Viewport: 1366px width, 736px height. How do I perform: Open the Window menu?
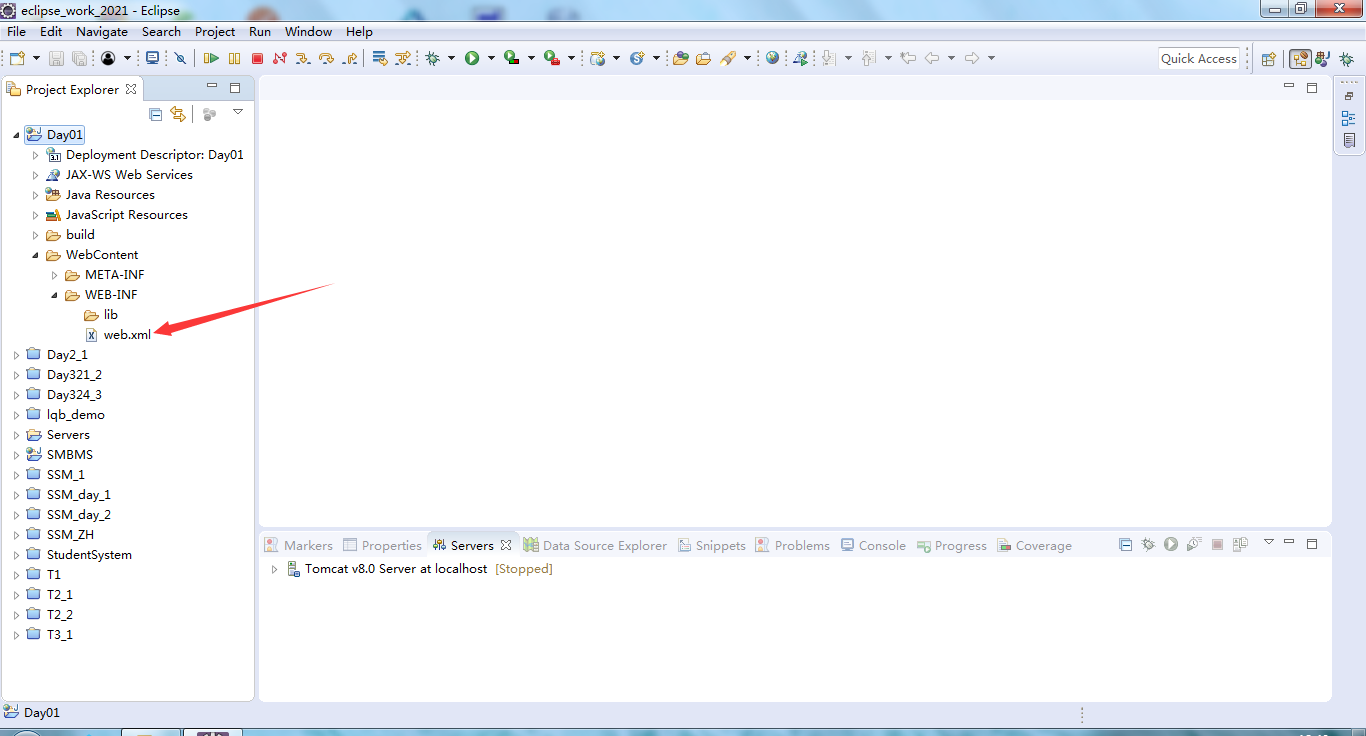click(308, 31)
